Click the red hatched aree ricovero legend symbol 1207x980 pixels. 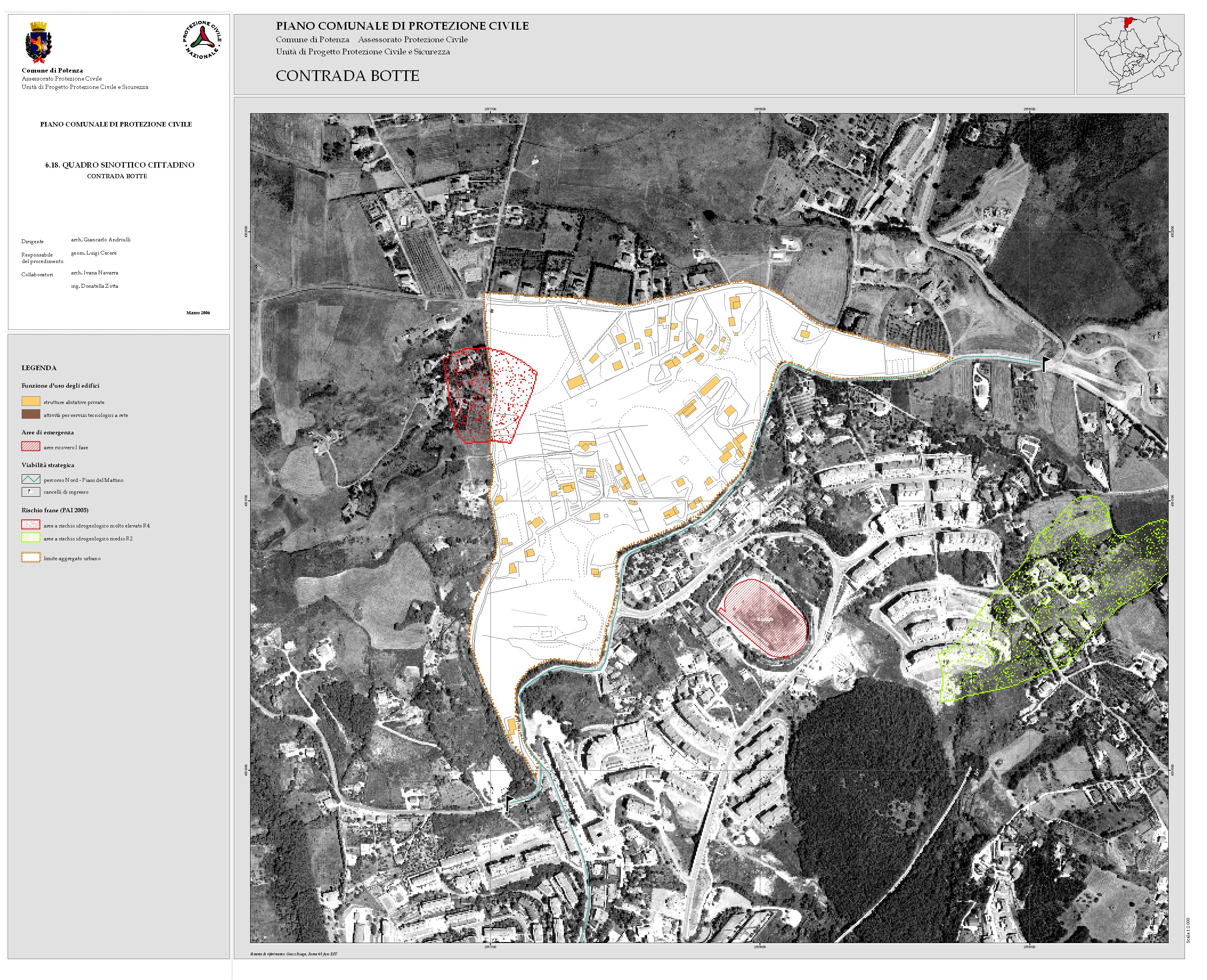(x=30, y=446)
